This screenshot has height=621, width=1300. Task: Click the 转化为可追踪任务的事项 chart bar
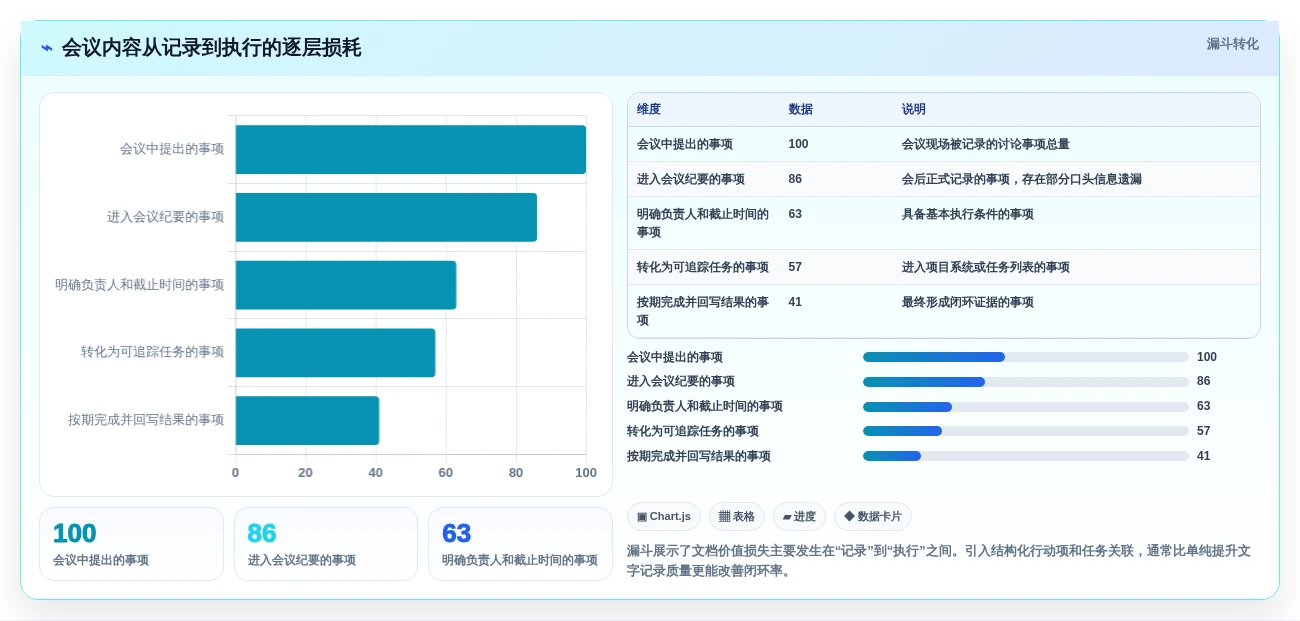pyautogui.click(x=335, y=353)
